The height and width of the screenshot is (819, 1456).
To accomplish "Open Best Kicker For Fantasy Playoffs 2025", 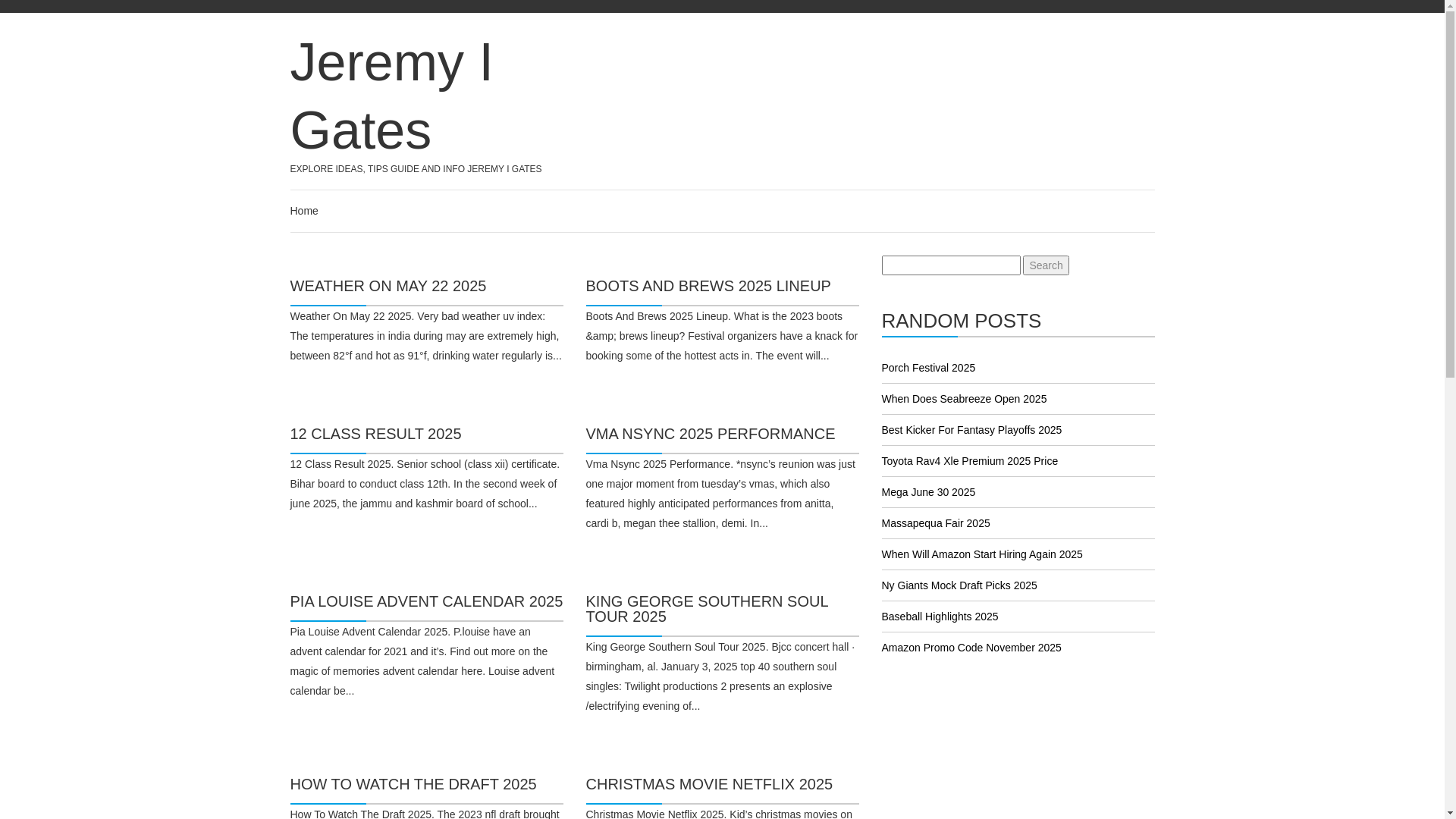I will tap(971, 430).
